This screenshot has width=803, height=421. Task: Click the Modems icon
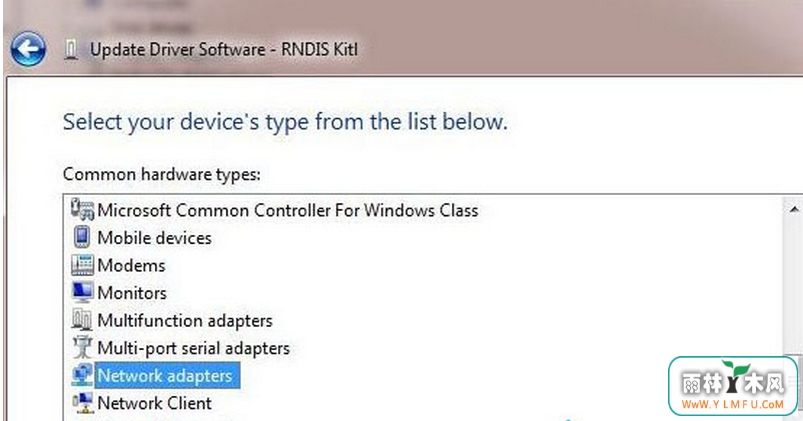tap(82, 265)
